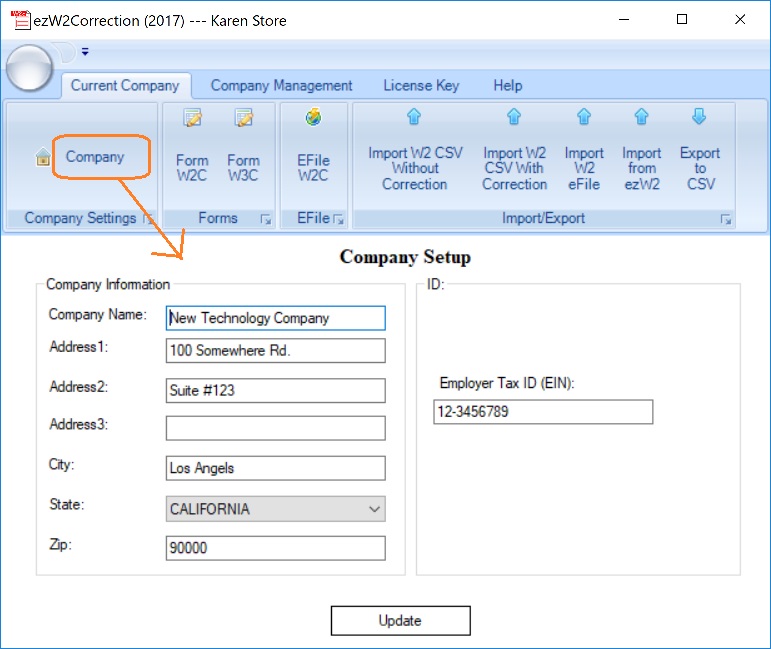This screenshot has height=649, width=771.
Task: Click the round application menu orb
Action: coord(31,68)
